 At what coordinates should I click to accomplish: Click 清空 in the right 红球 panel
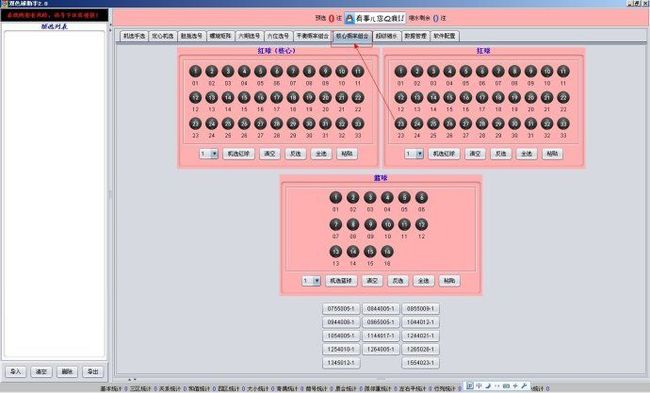(x=475, y=154)
